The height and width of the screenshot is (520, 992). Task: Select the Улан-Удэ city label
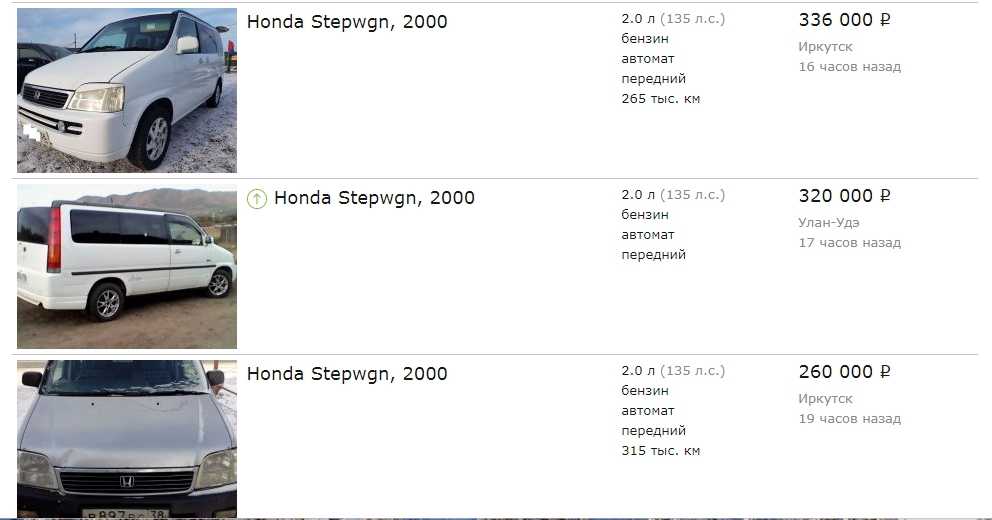828,222
